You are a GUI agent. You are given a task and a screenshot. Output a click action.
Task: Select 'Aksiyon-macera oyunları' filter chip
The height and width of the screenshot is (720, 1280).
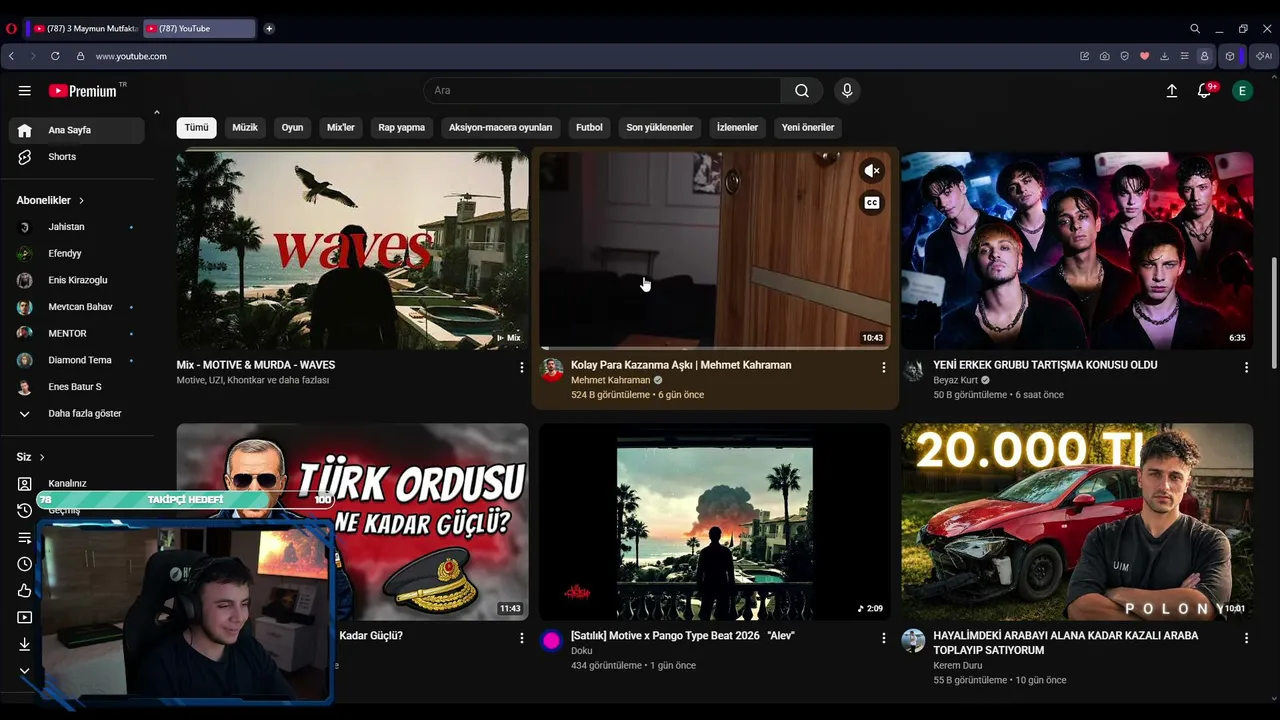500,128
